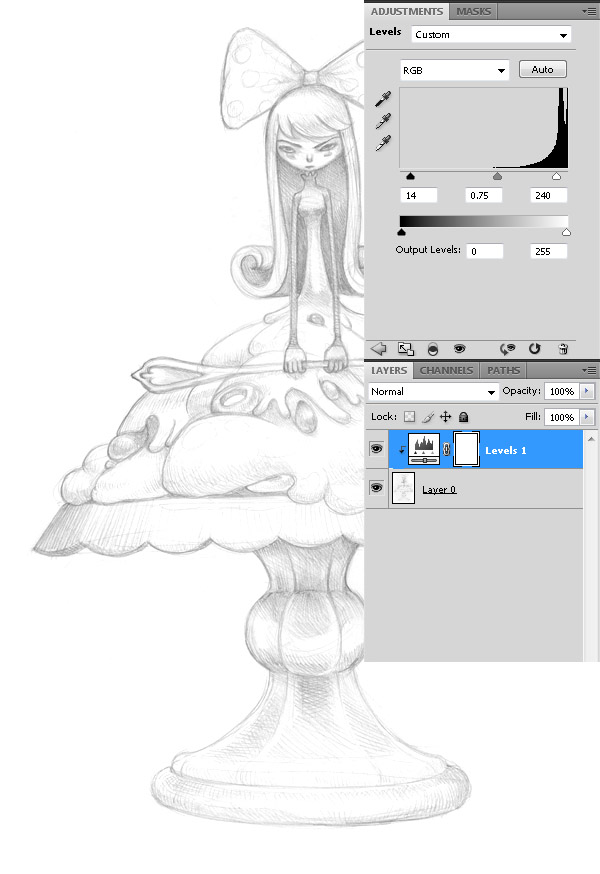Screen dimensions: 600x874
Task: Toggle adjustment layer visibility eye in Adjustments panel
Action: click(459, 348)
